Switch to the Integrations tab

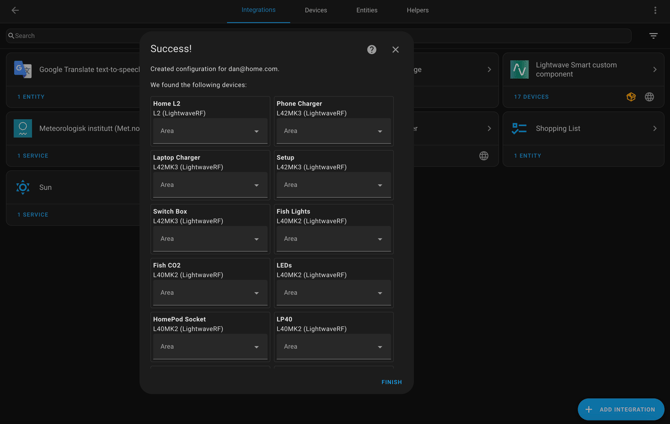(x=259, y=10)
